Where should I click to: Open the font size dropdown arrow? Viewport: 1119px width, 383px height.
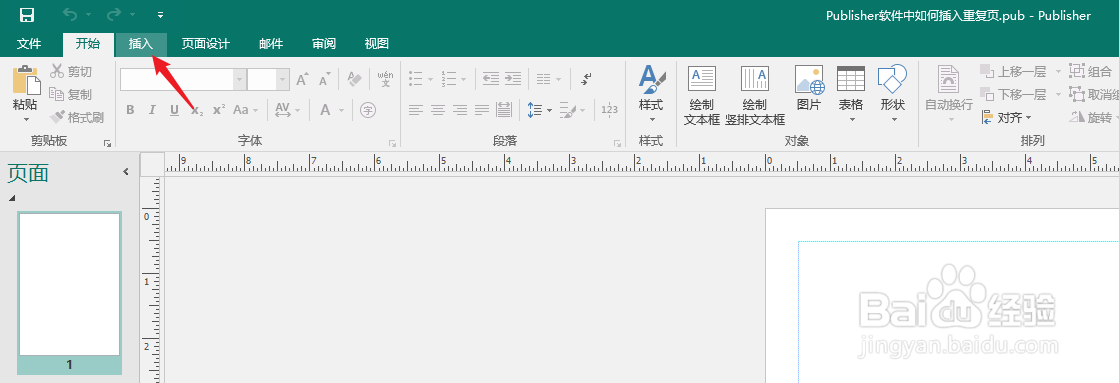pyautogui.click(x=283, y=79)
